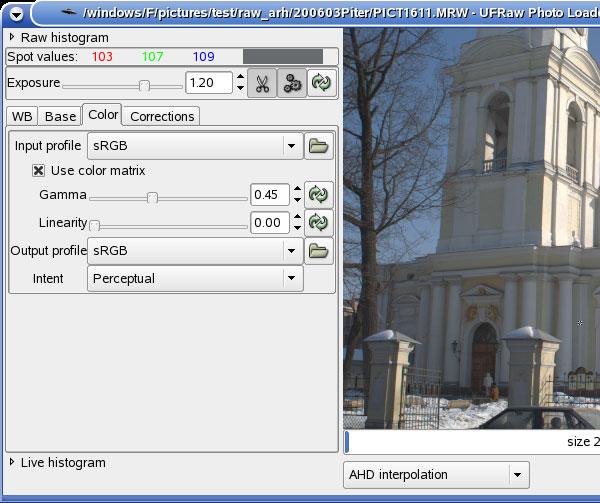The height and width of the screenshot is (503, 600).
Task: Increase exposure with up arrow
Action: (240, 77)
